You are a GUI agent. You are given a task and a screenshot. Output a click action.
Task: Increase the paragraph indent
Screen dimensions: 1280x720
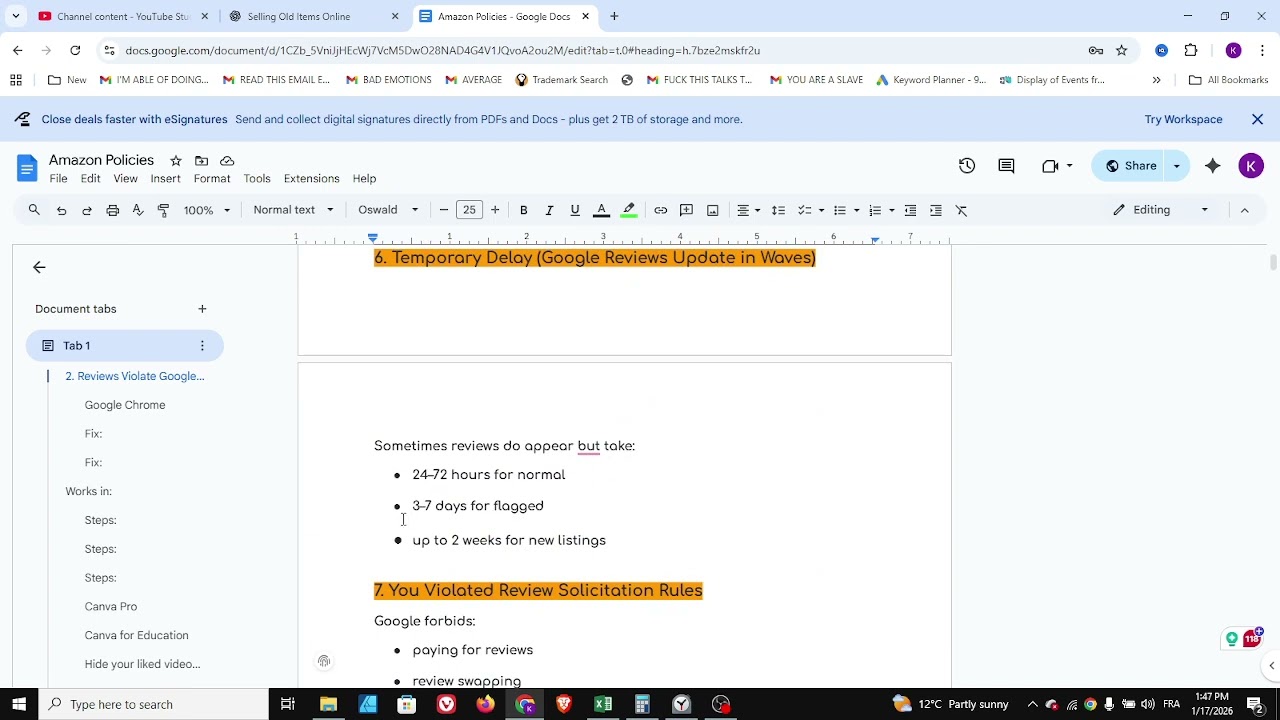point(935,210)
